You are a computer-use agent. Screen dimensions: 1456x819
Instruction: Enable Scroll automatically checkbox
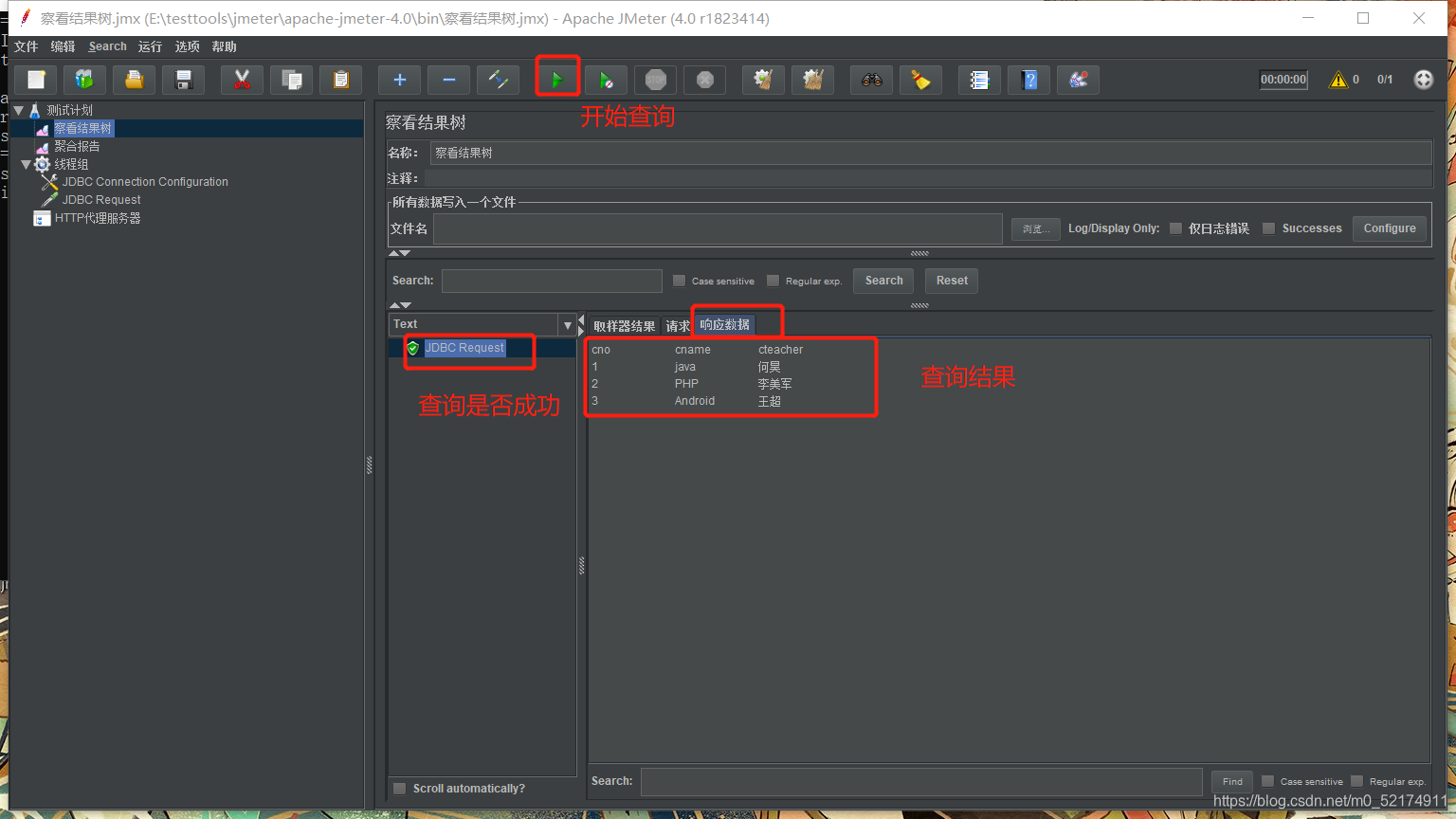coord(400,789)
